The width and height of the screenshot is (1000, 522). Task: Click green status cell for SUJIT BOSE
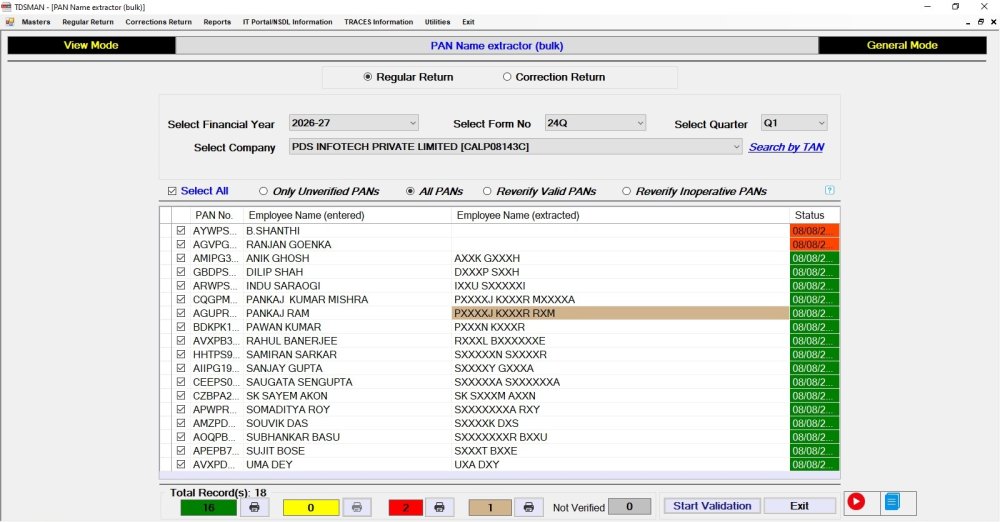tap(814, 451)
